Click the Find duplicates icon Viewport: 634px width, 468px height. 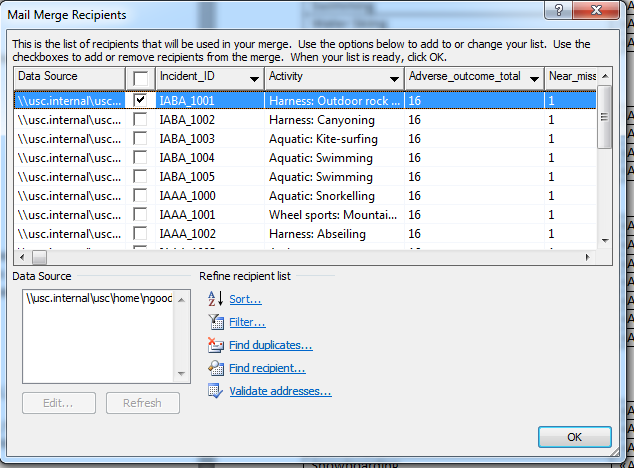(x=214, y=345)
